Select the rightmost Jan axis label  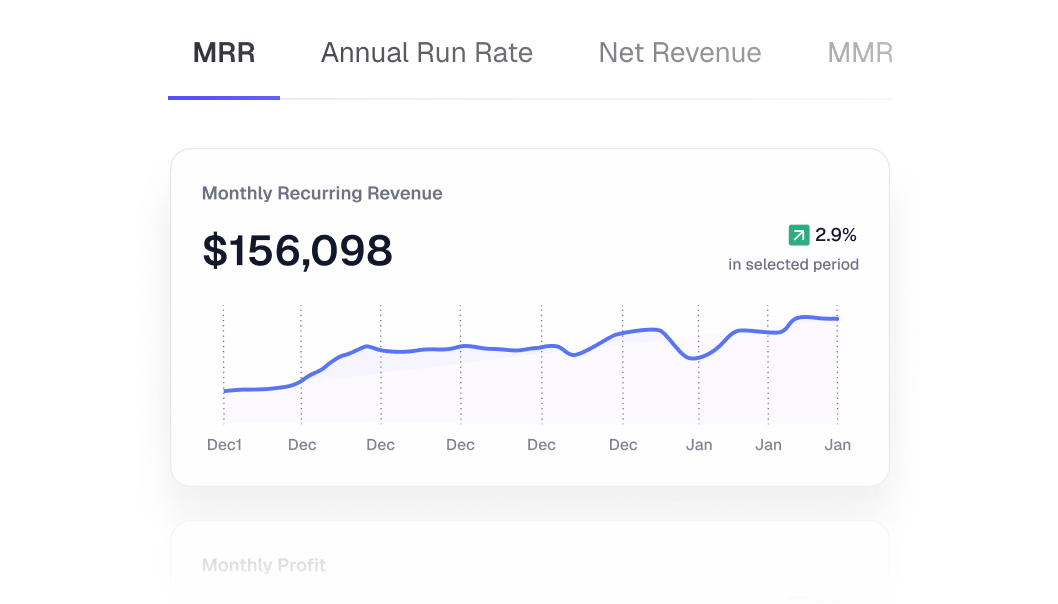[837, 445]
